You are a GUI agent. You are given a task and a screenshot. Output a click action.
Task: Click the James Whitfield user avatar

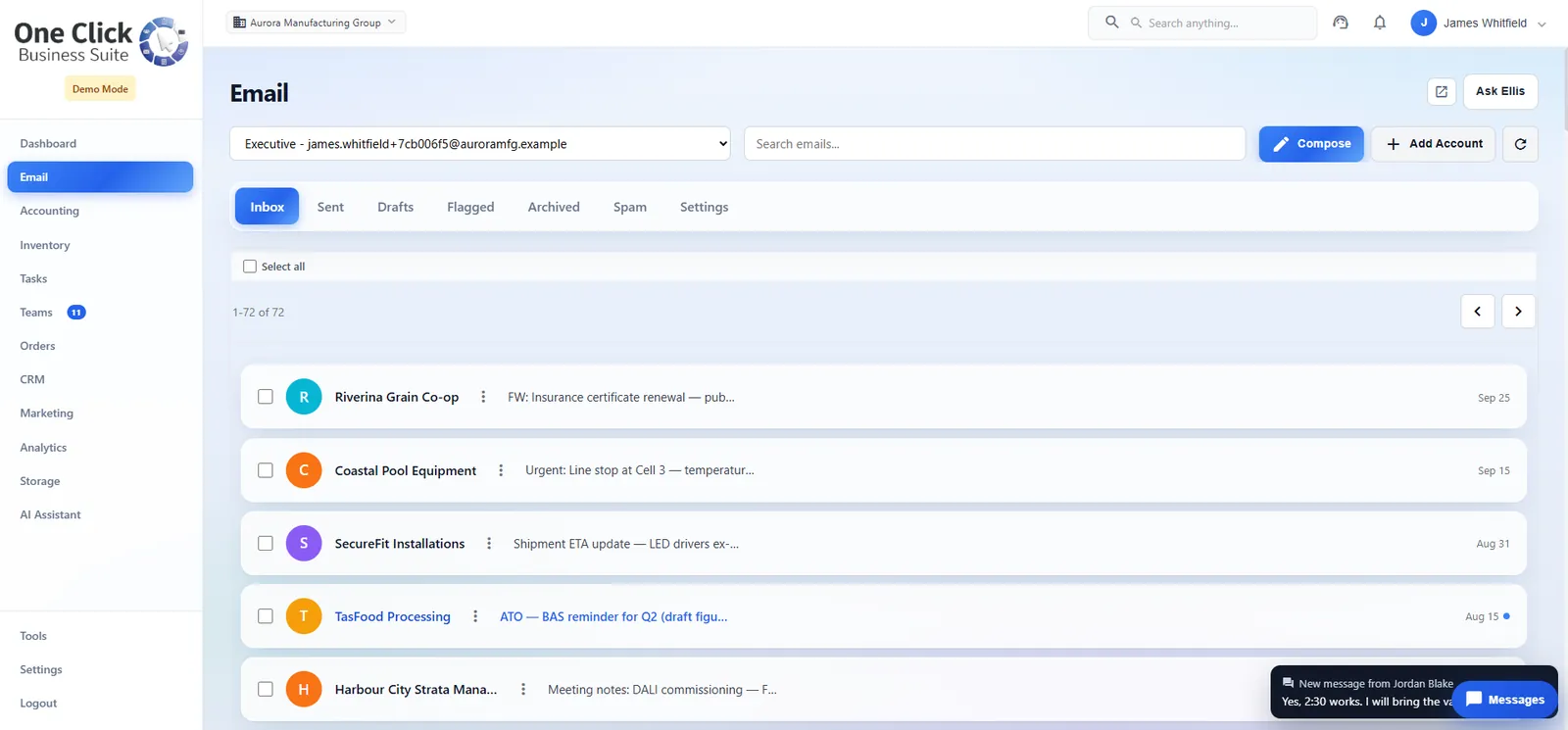pyautogui.click(x=1423, y=23)
